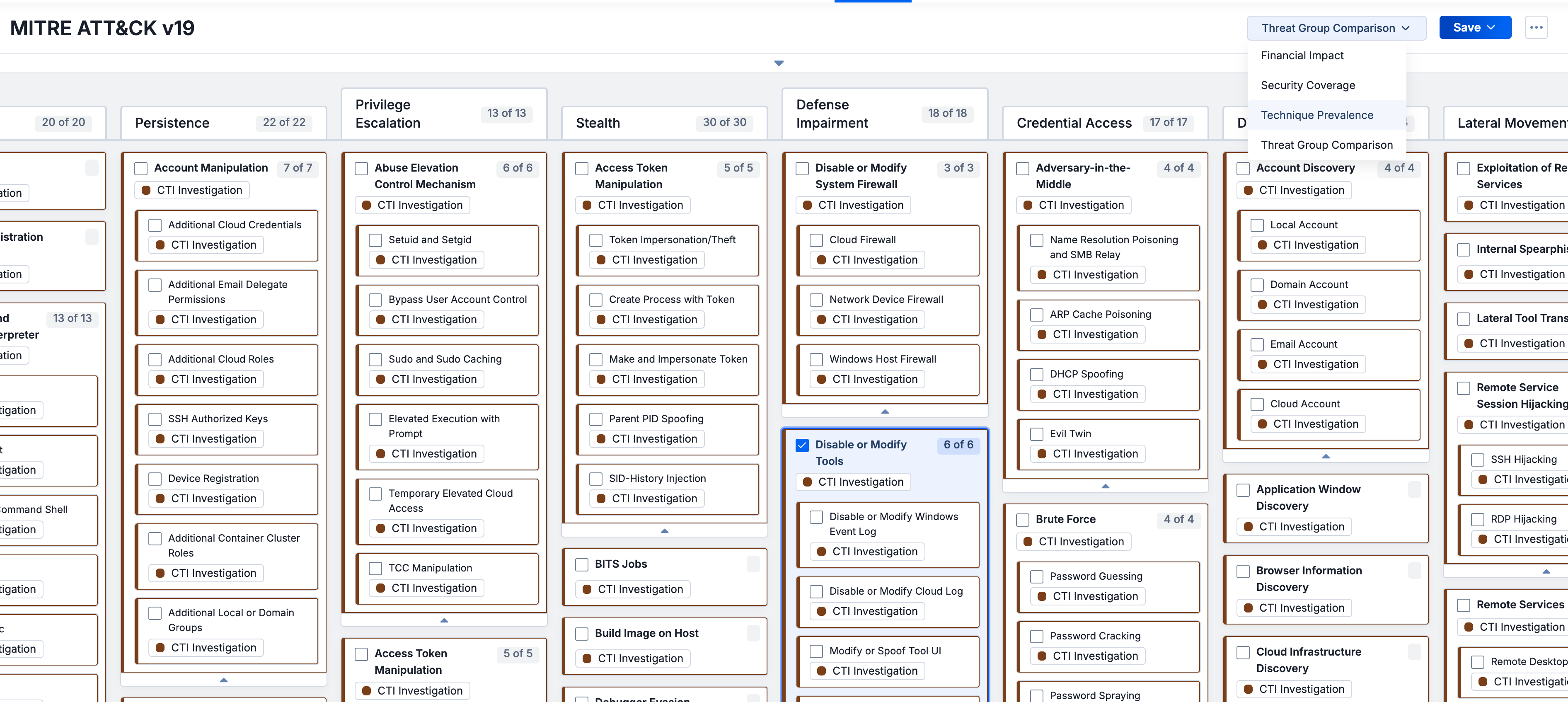Tick the Brute Force checkbox
Viewport: 1568px width, 702px height.
click(1023, 520)
